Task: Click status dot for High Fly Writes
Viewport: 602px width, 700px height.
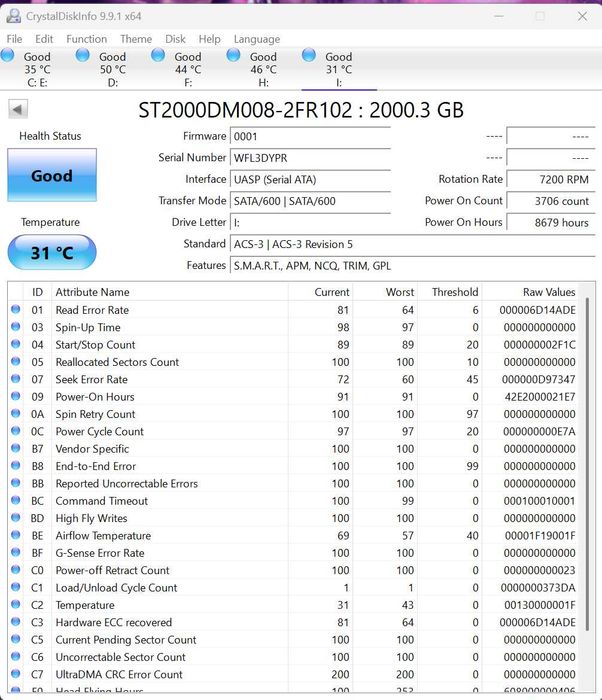Action: [16, 517]
